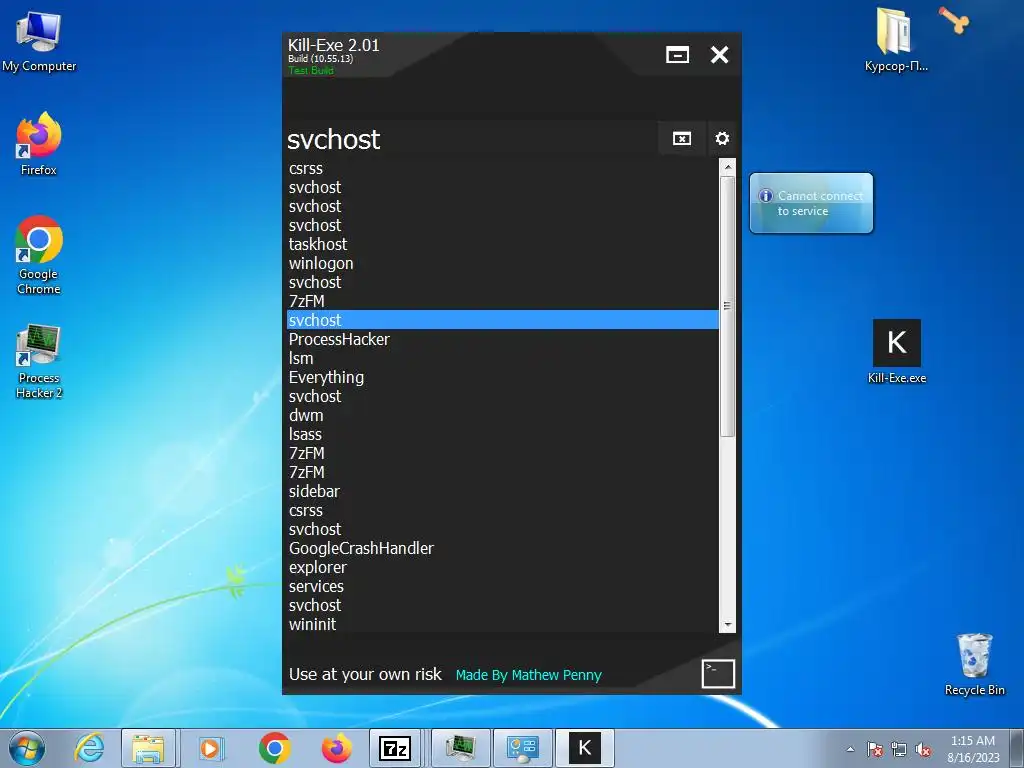Screen dimensions: 1024x768
Task: Click the process list scrollbar thumb
Action: tap(728, 306)
